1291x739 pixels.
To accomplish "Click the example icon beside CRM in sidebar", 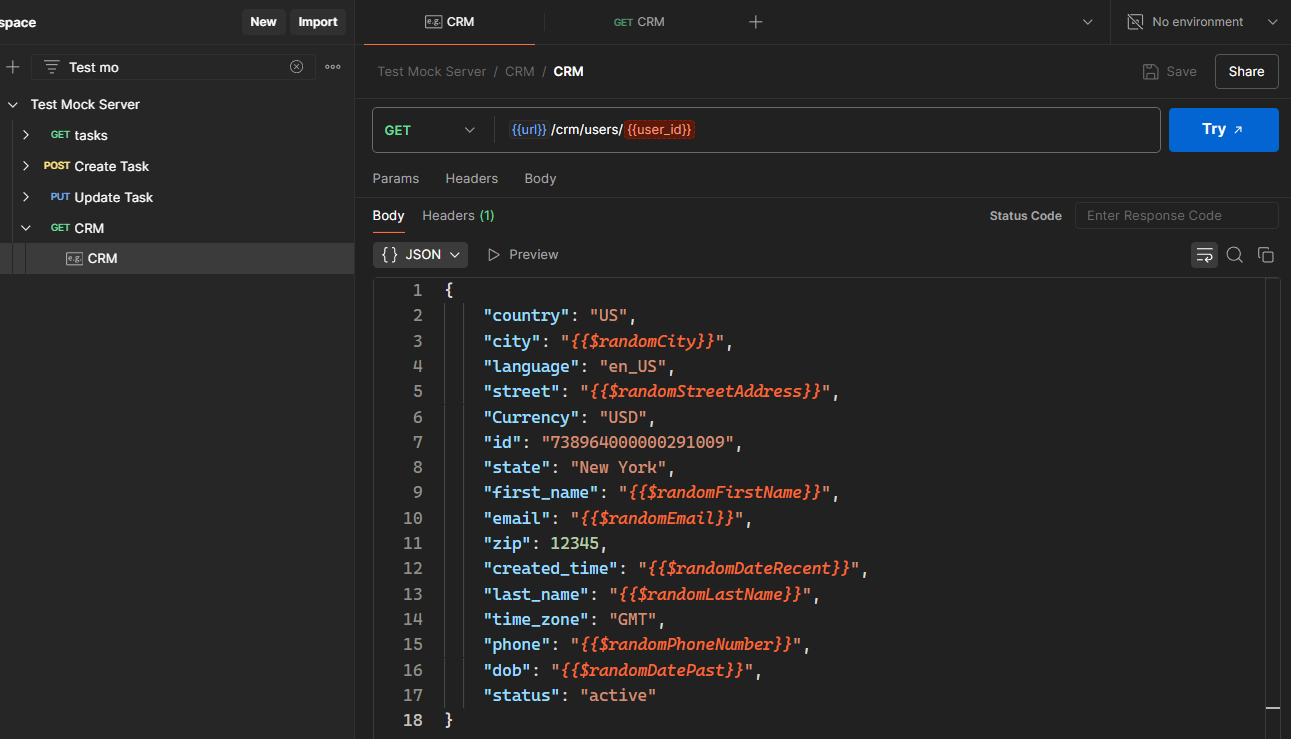I will click(74, 258).
